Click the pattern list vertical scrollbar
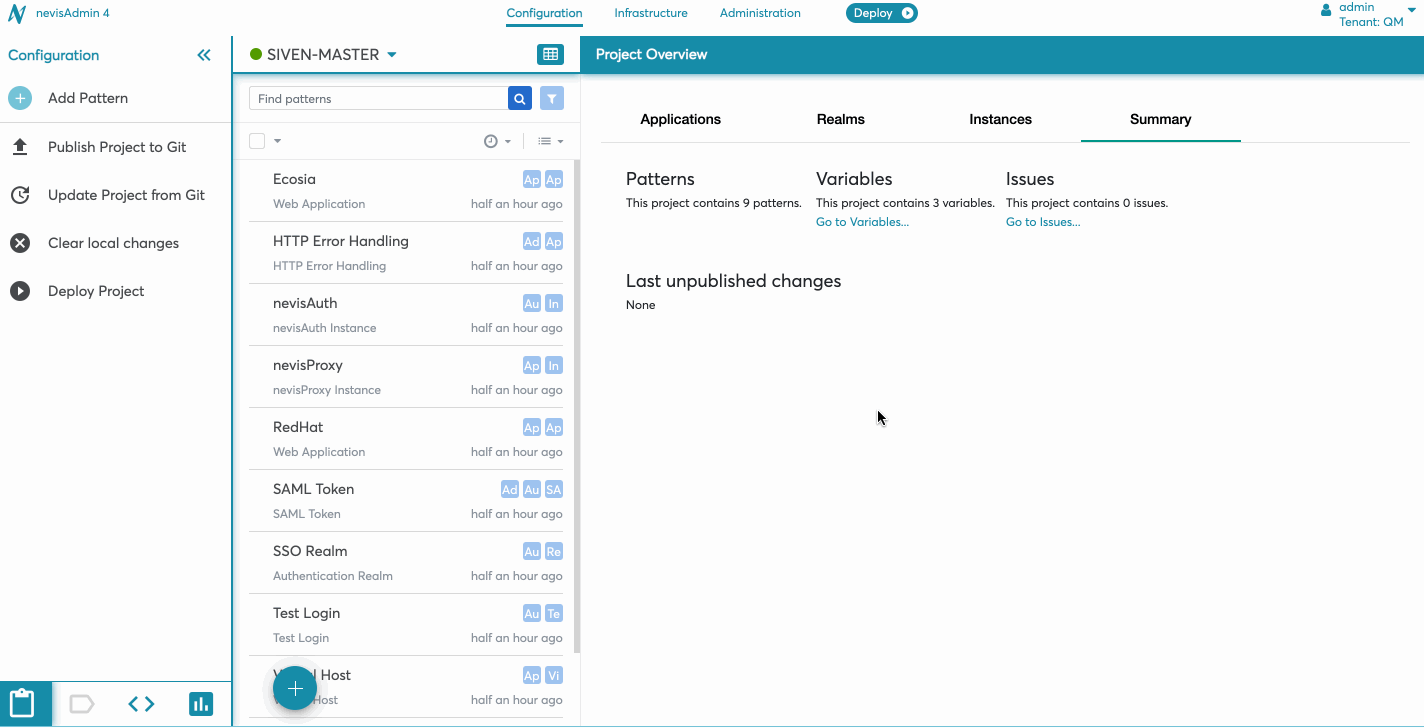 click(577, 406)
